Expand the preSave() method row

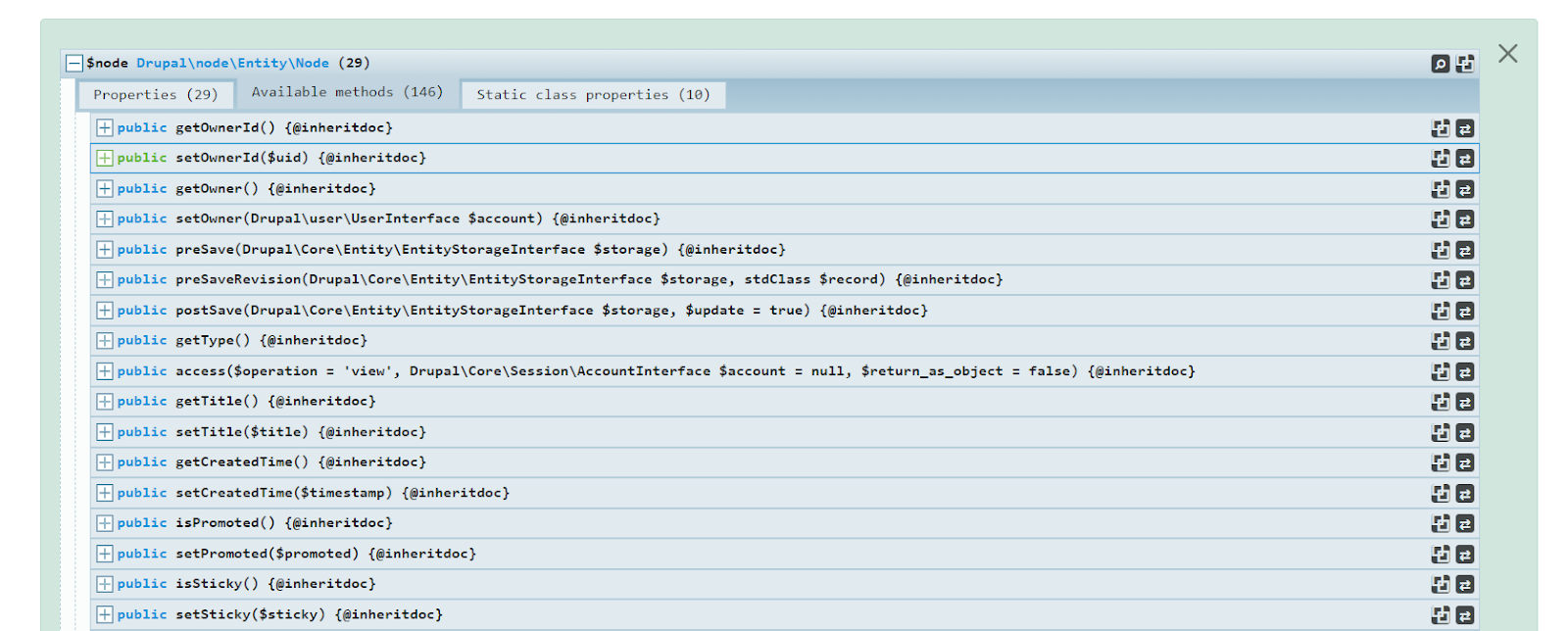coord(105,249)
